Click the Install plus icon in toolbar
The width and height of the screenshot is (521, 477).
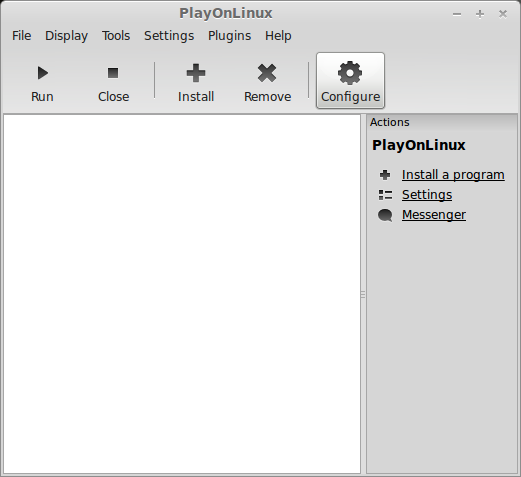tap(196, 73)
